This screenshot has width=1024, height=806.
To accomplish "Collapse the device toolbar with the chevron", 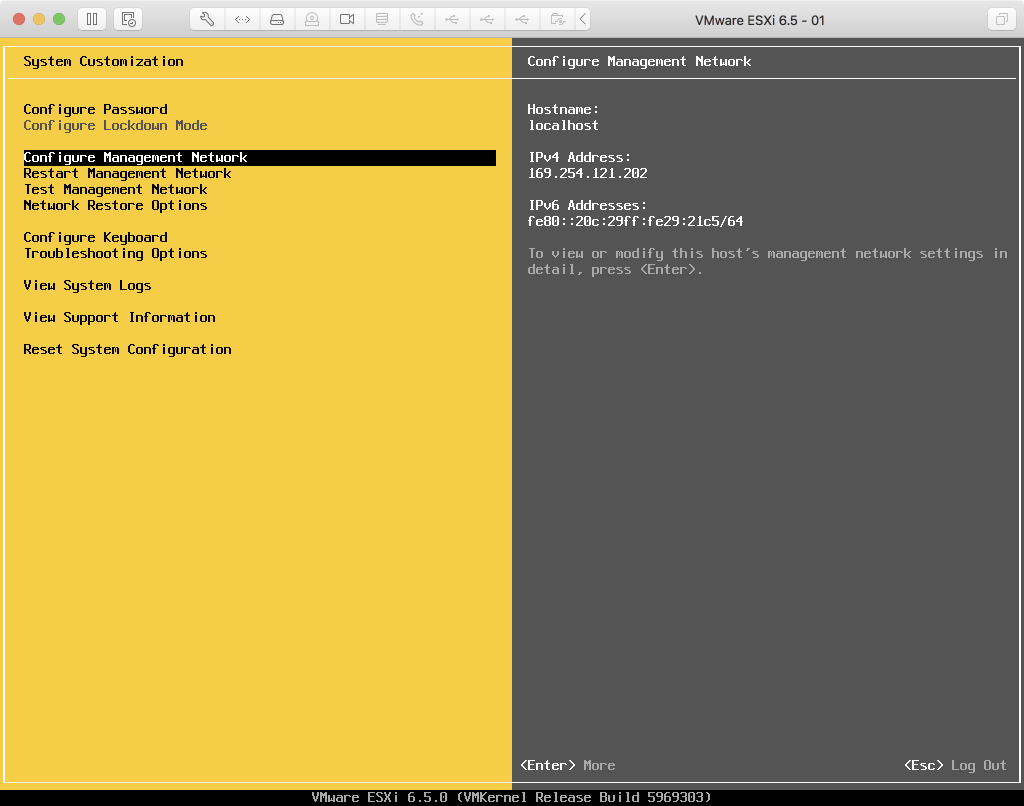I will pos(584,19).
